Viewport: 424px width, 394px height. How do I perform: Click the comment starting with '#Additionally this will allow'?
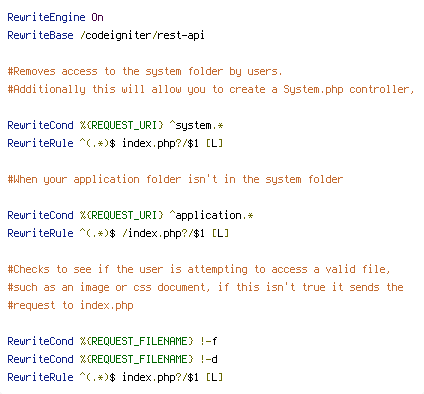point(211,89)
